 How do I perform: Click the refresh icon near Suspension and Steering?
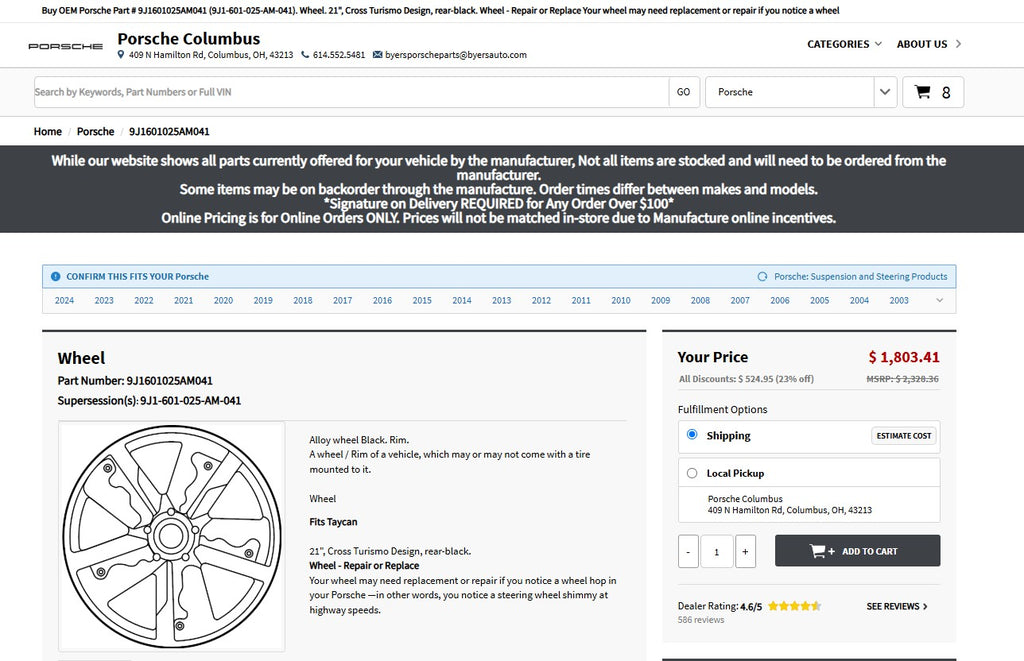point(762,276)
